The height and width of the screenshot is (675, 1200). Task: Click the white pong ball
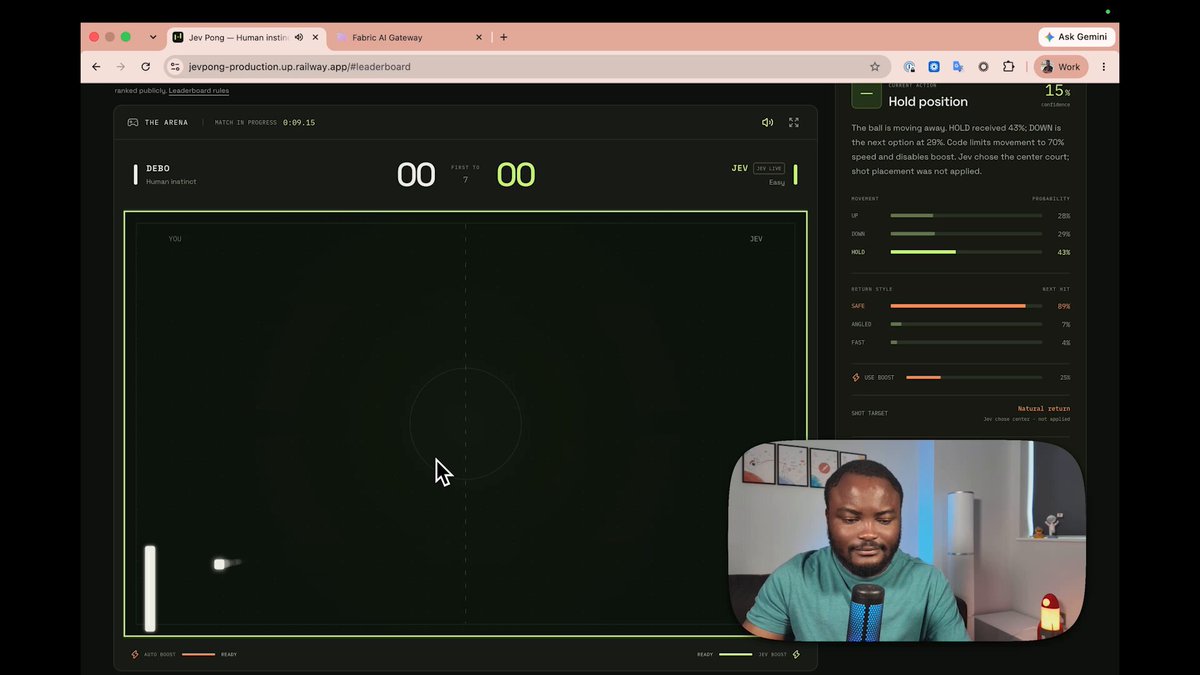[219, 564]
